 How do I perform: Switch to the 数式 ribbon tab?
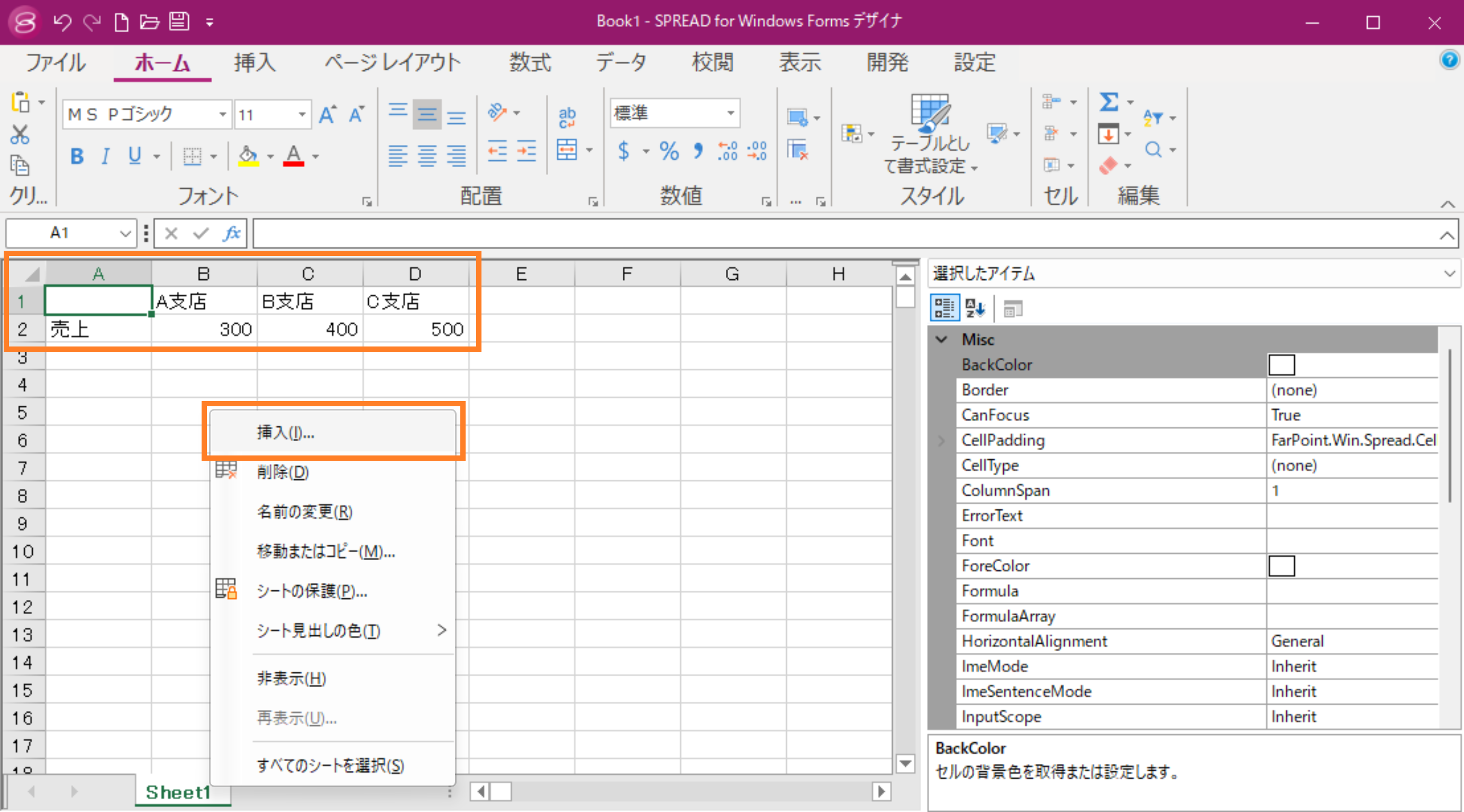click(x=530, y=62)
